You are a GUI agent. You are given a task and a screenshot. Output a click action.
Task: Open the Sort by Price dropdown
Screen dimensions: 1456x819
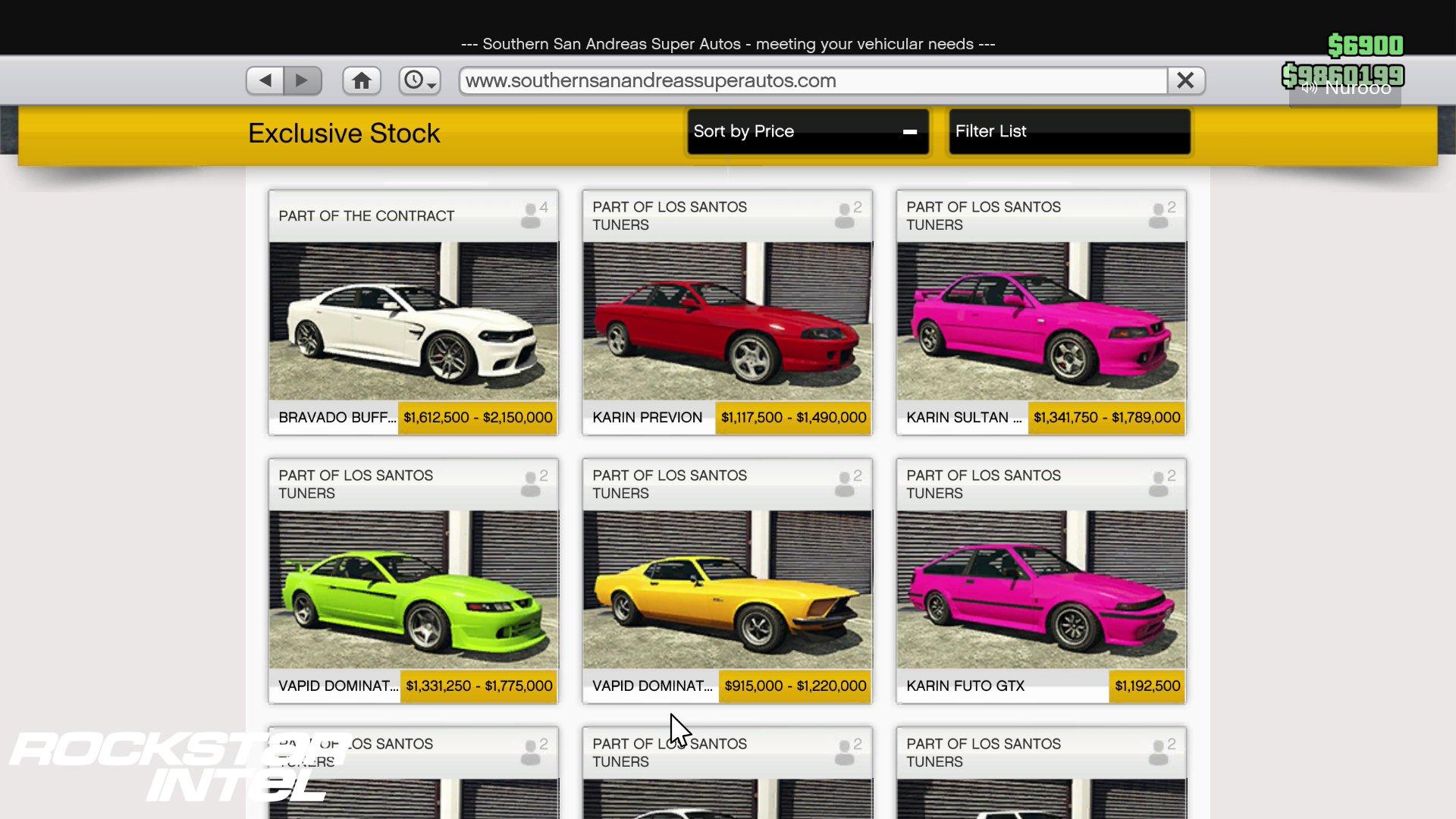808,131
